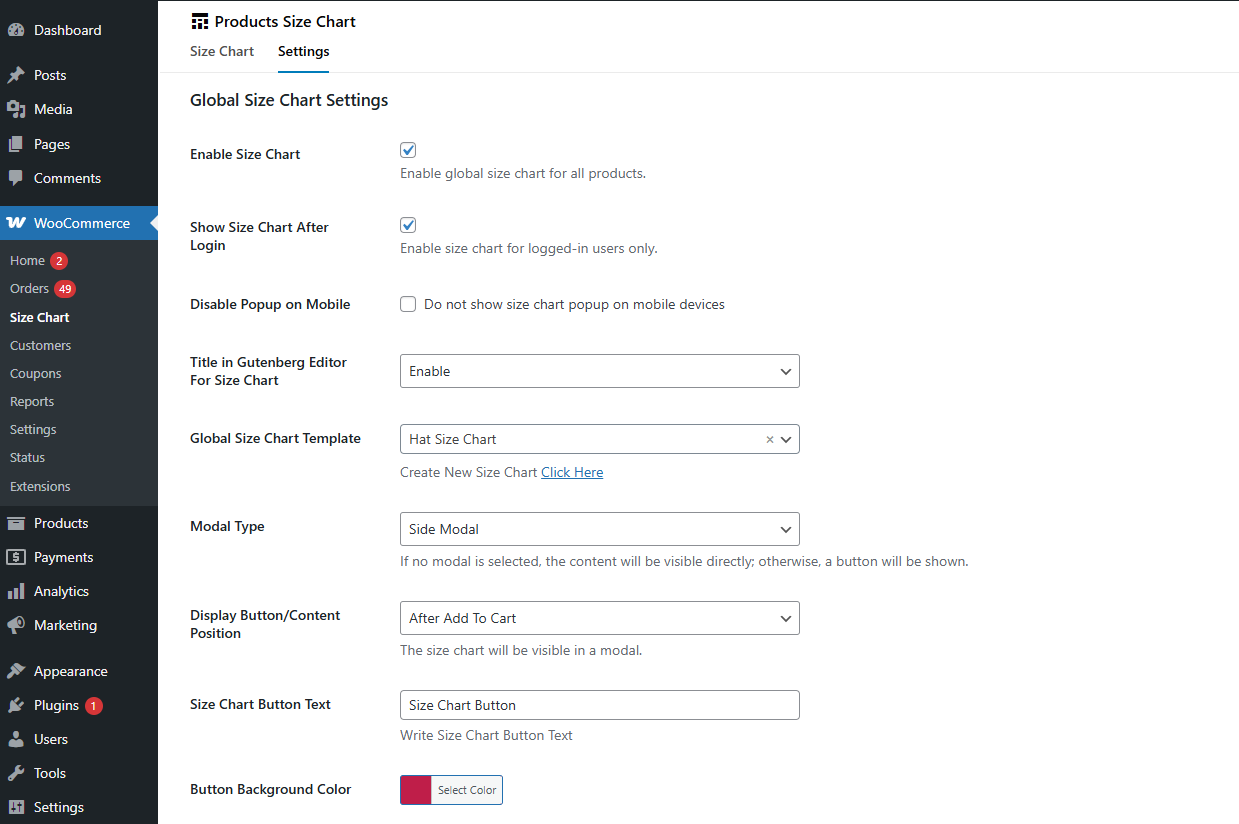Open the Orders submenu item
This screenshot has width=1239, height=824.
click(30, 288)
